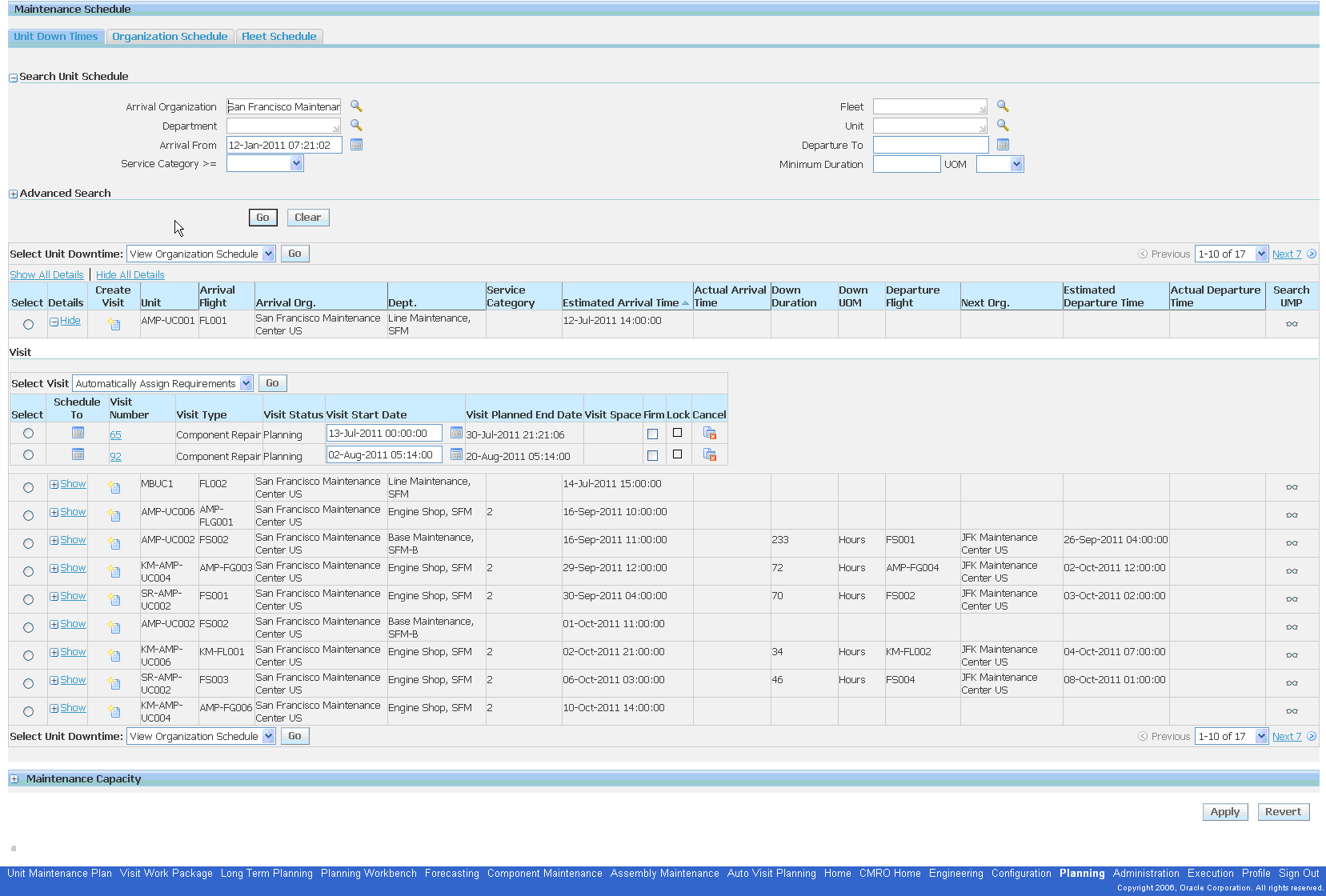Open top record range 1-10 of 17 dropdown
The width and height of the screenshot is (1326, 896).
(x=1231, y=254)
